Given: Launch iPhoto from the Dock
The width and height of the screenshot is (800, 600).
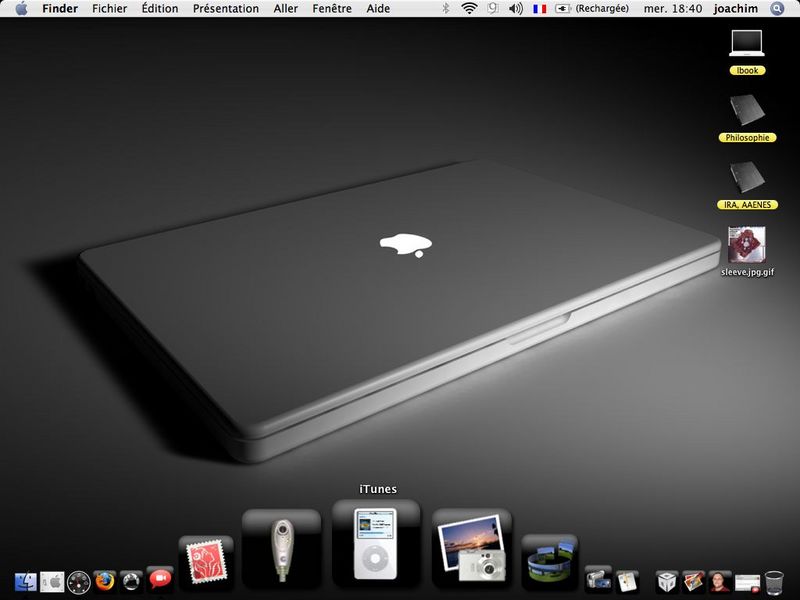Looking at the screenshot, I should pos(472,548).
